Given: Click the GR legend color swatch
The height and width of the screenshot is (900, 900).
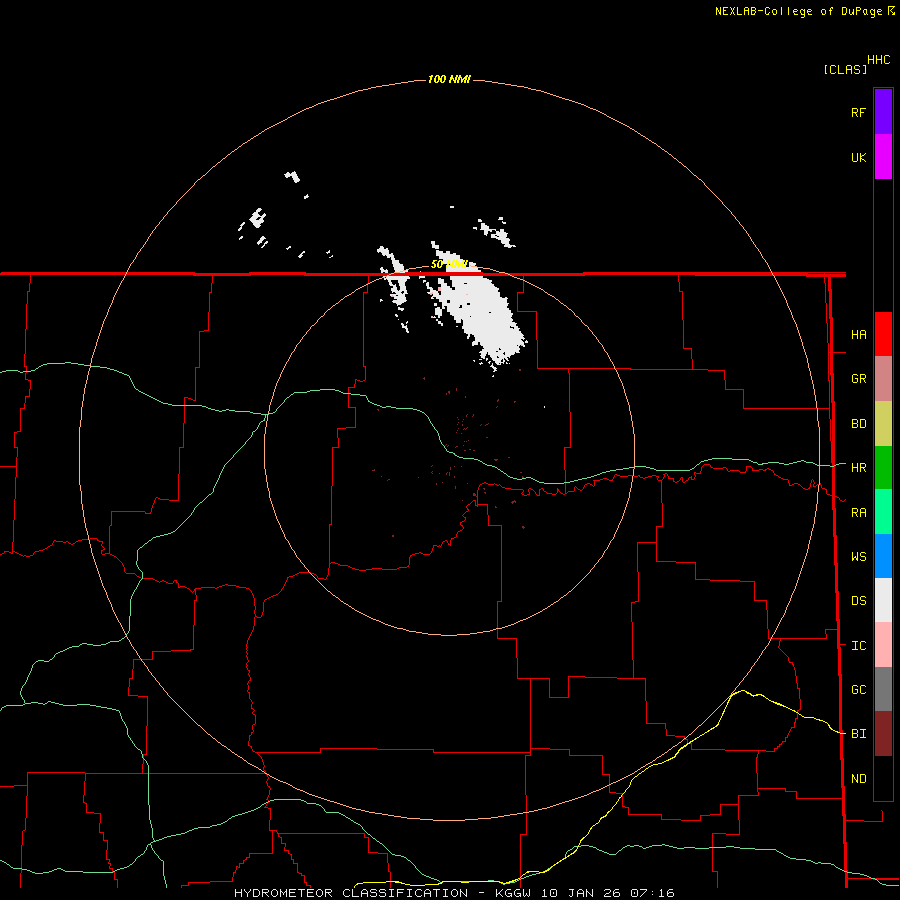Looking at the screenshot, I should 883,379.
